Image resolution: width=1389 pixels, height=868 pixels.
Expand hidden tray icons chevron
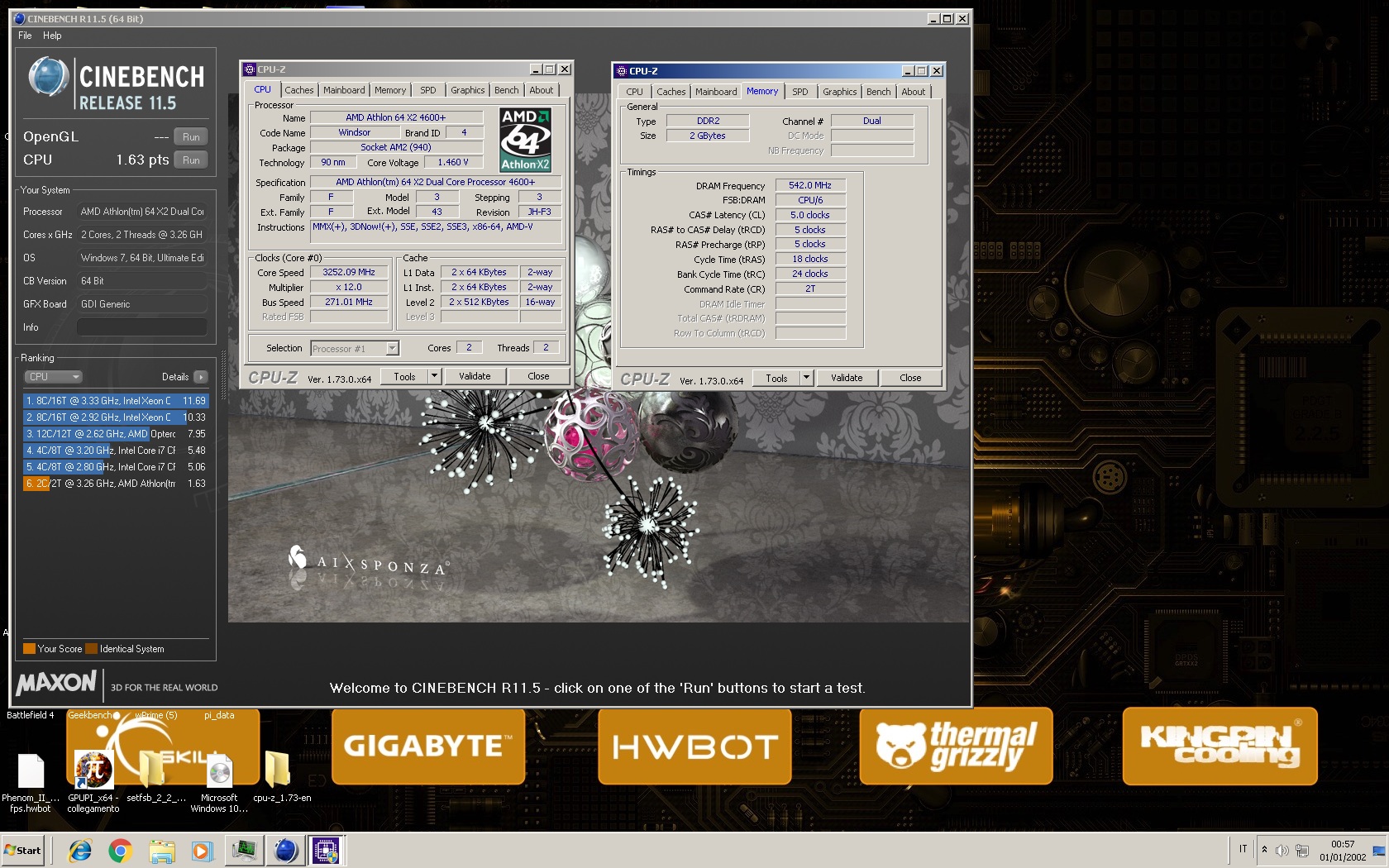coord(1264,850)
